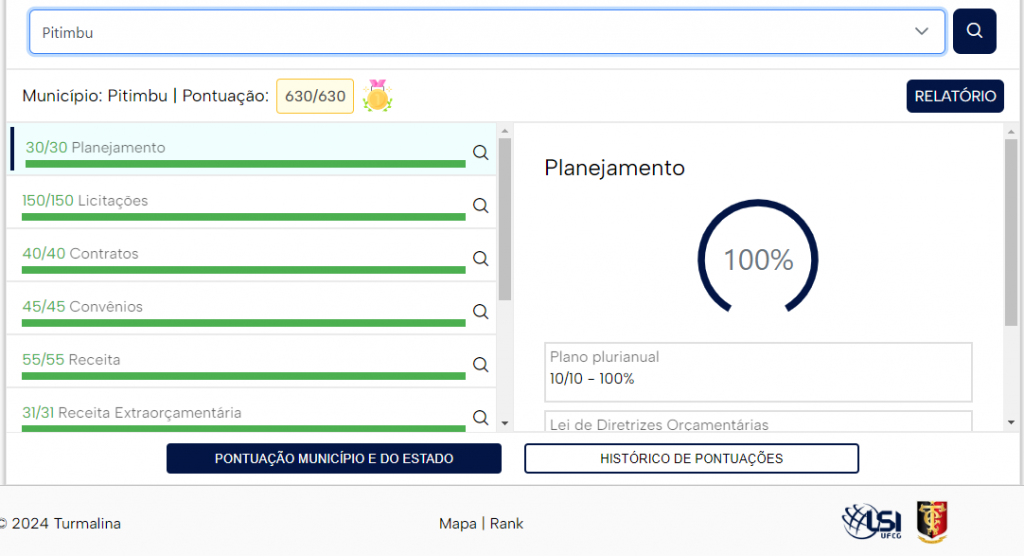Click the red shield crest logo

pyautogui.click(x=933, y=521)
